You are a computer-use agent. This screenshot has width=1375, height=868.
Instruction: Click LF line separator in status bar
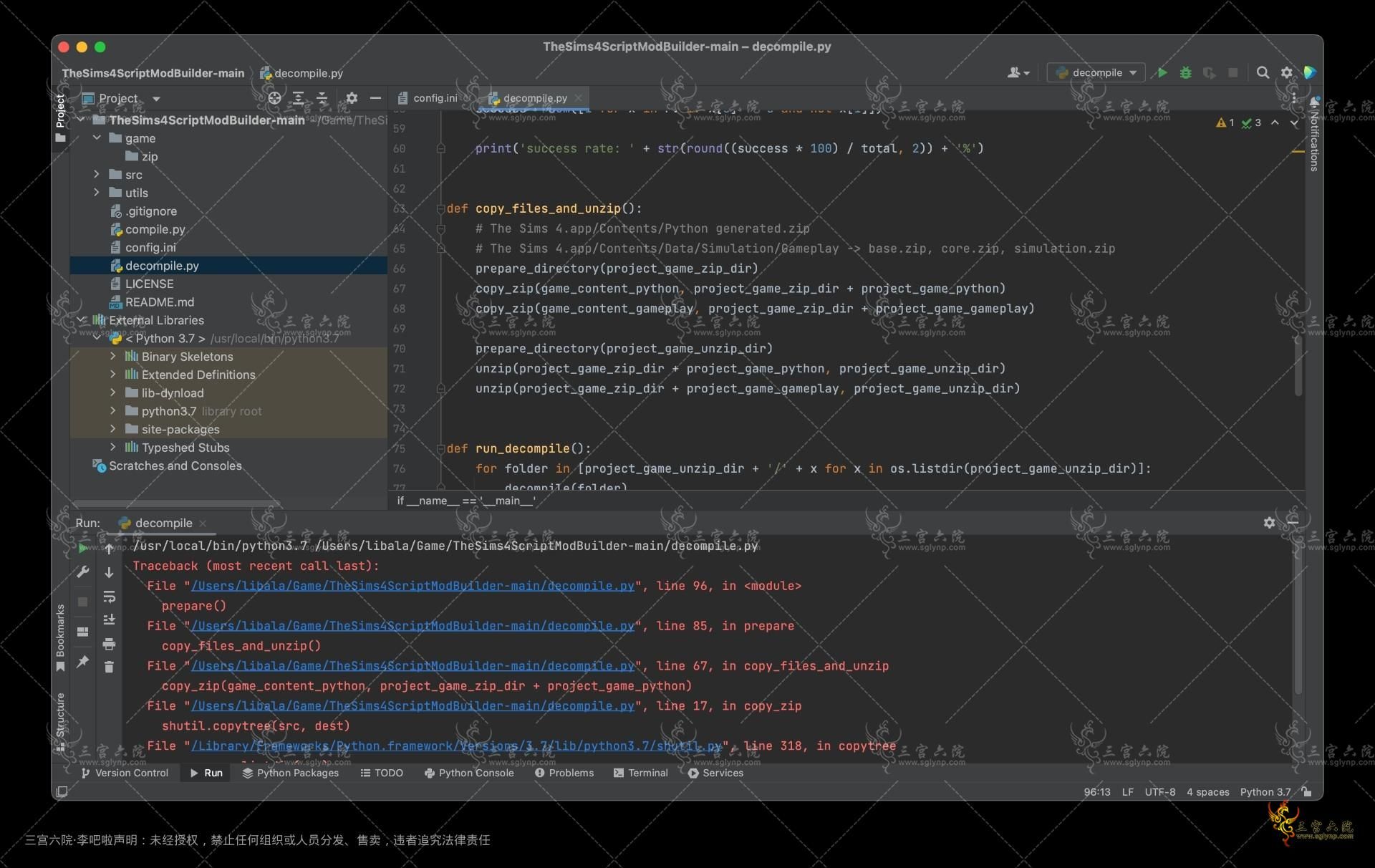click(1127, 792)
